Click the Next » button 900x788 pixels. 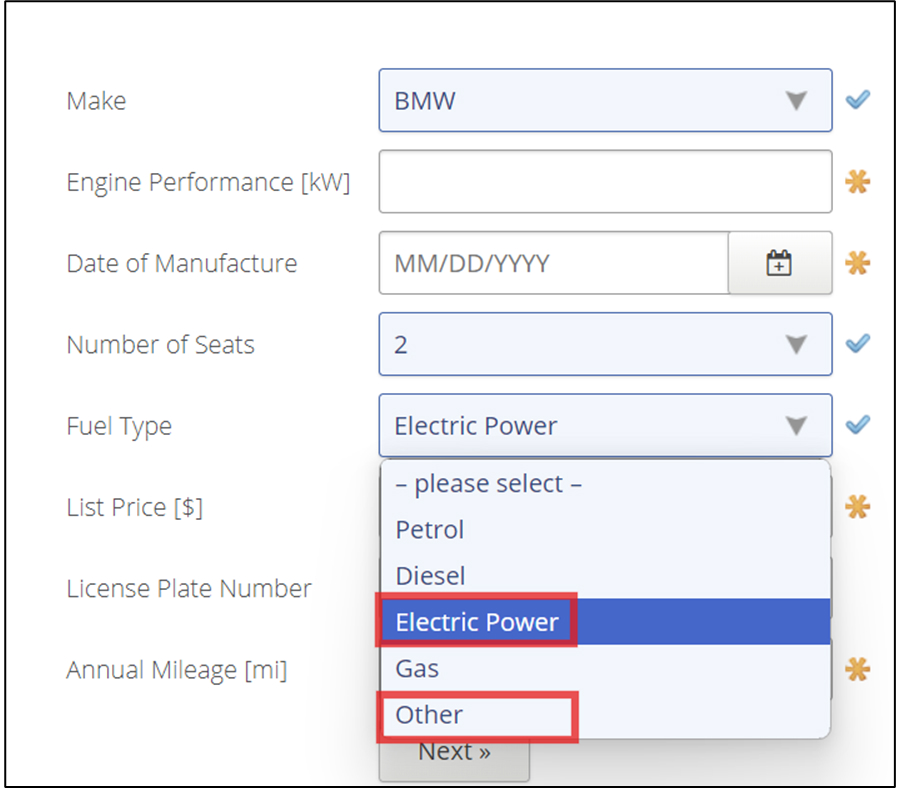(454, 759)
